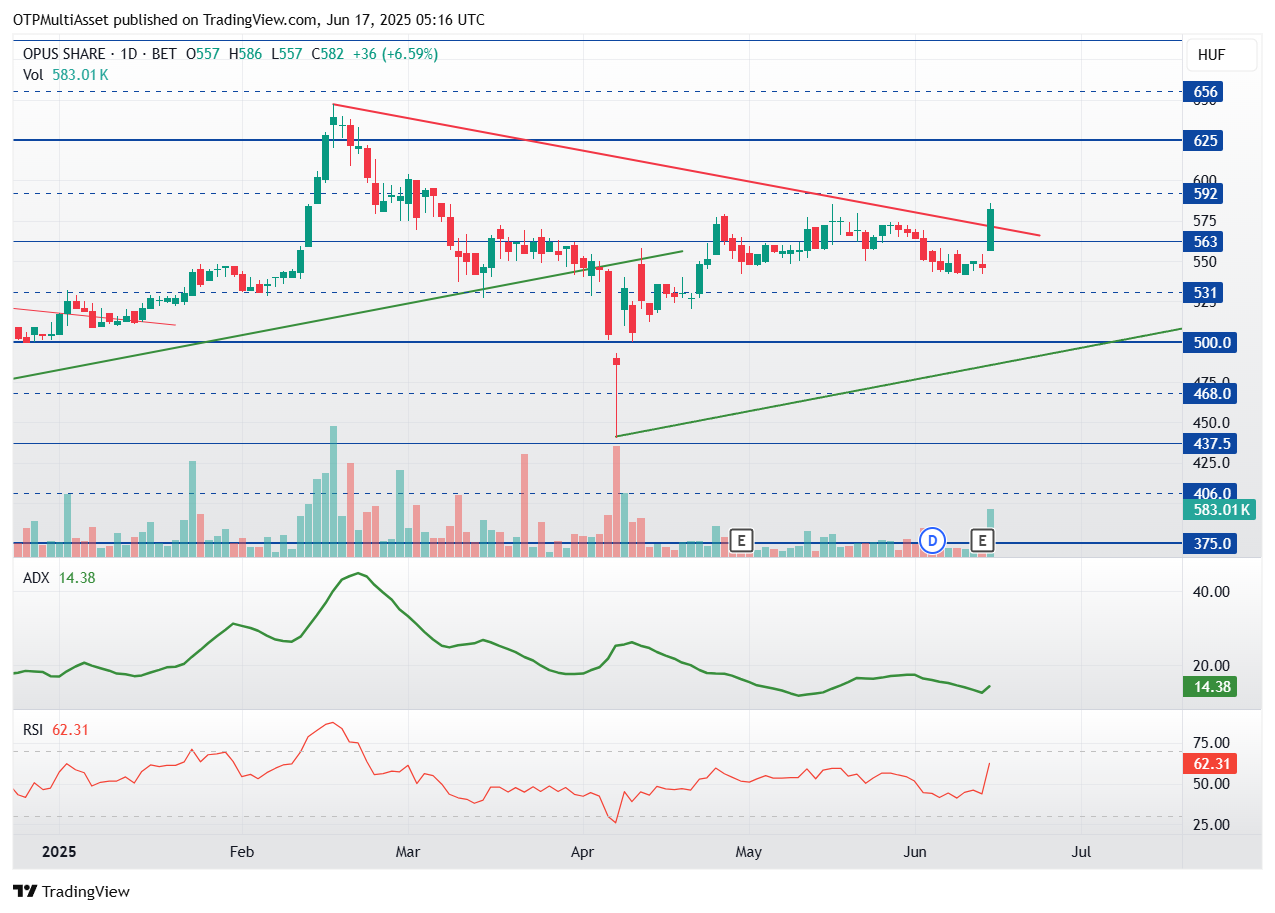
Task: Click the OPUS SHARE symbol title
Action: (66, 54)
